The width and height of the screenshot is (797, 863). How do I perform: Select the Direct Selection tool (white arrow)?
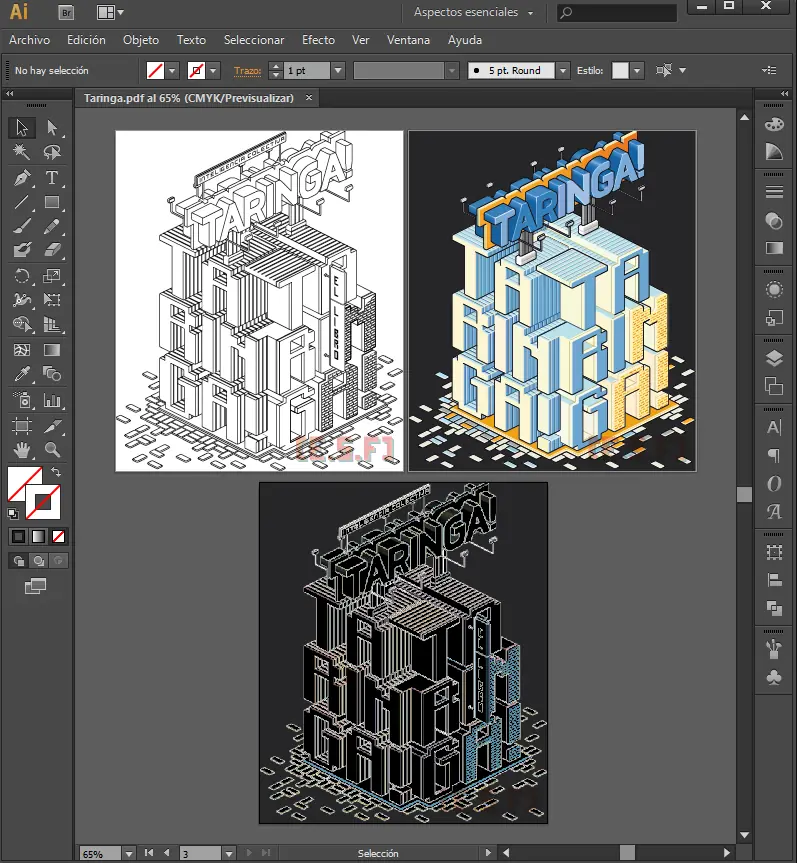[x=52, y=128]
